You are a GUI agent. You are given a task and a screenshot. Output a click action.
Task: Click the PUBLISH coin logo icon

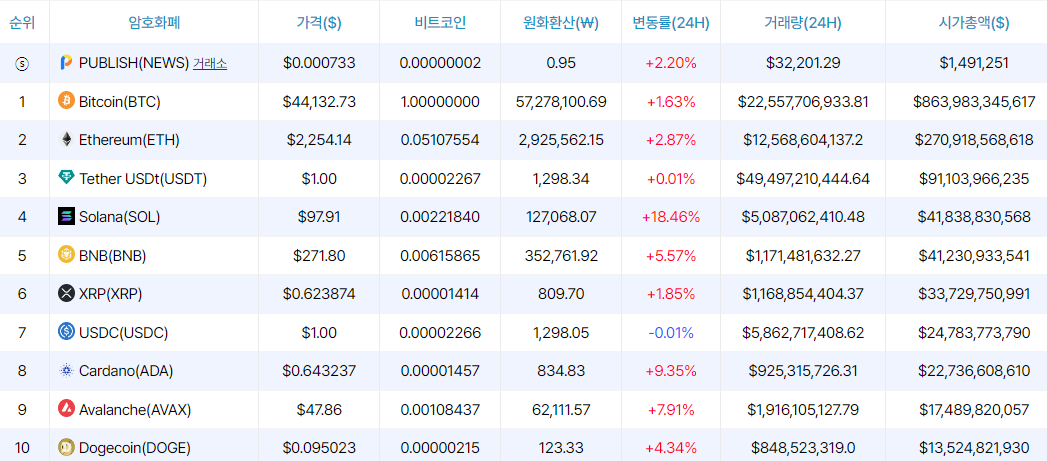tap(66, 63)
